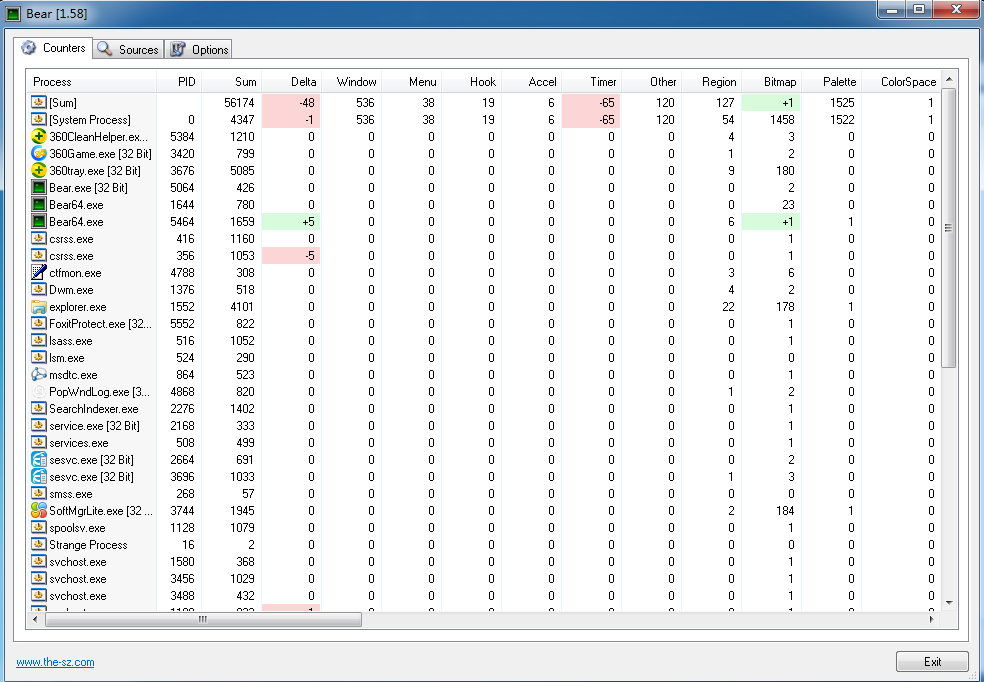Click the ctfmon.exe pen icon
The image size is (984, 682).
(x=39, y=272)
